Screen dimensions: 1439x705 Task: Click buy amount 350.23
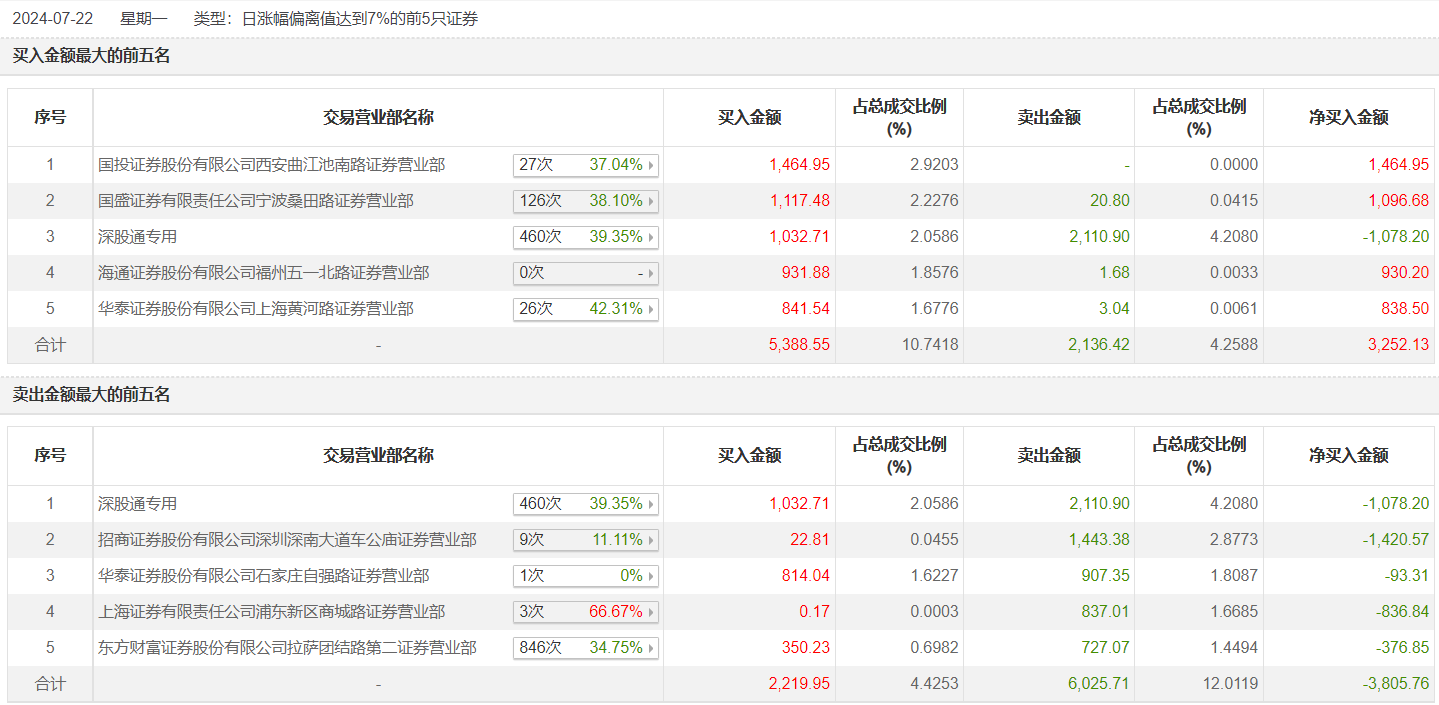coord(805,648)
